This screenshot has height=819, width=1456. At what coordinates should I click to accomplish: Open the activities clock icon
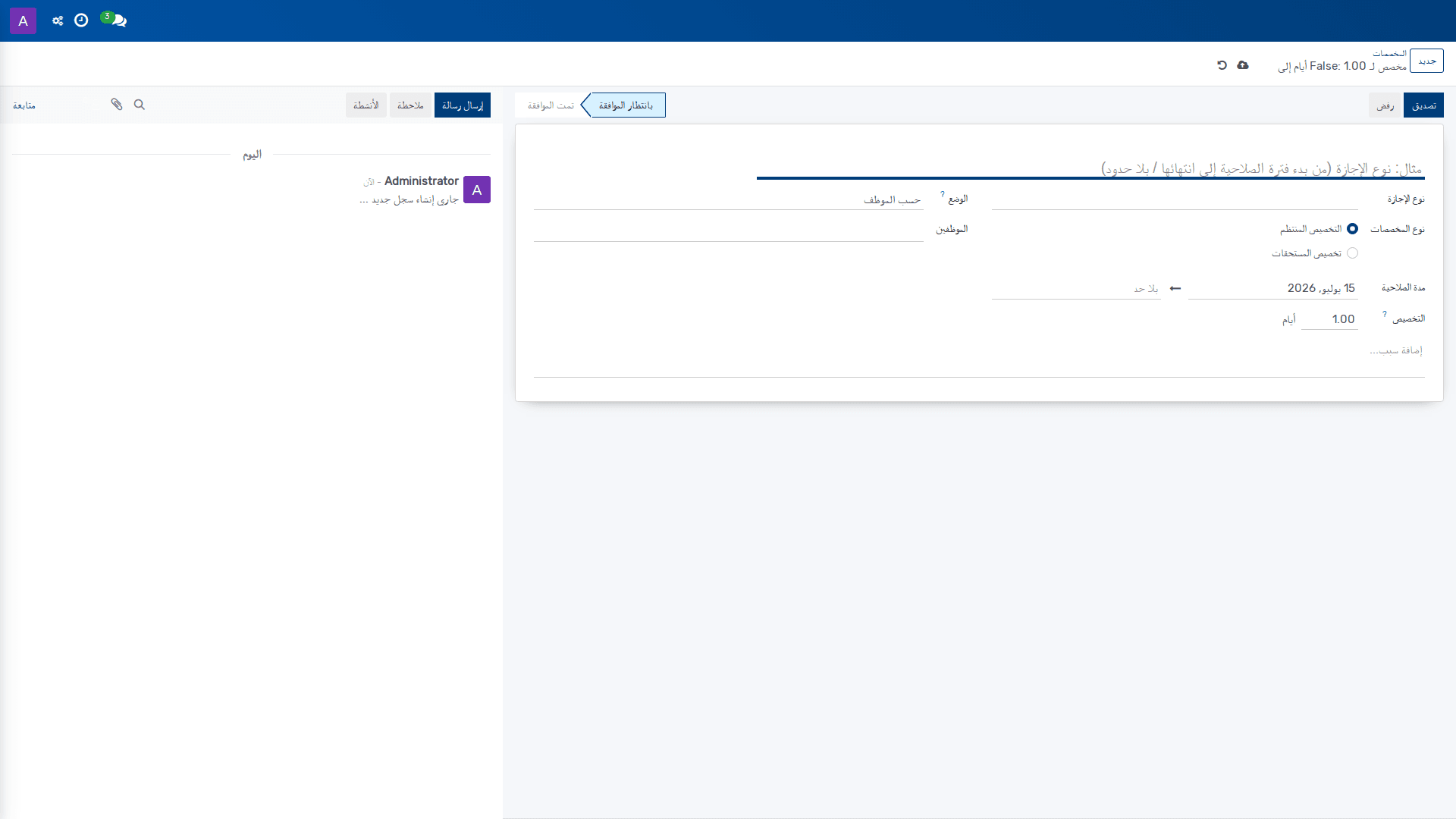(x=81, y=20)
